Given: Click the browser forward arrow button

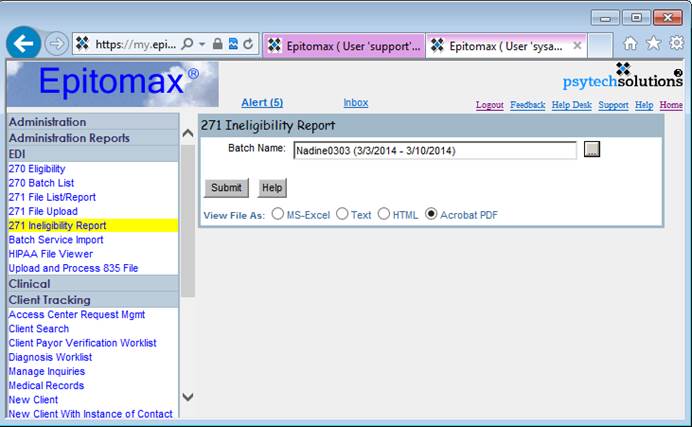Looking at the screenshot, I should point(56,44).
